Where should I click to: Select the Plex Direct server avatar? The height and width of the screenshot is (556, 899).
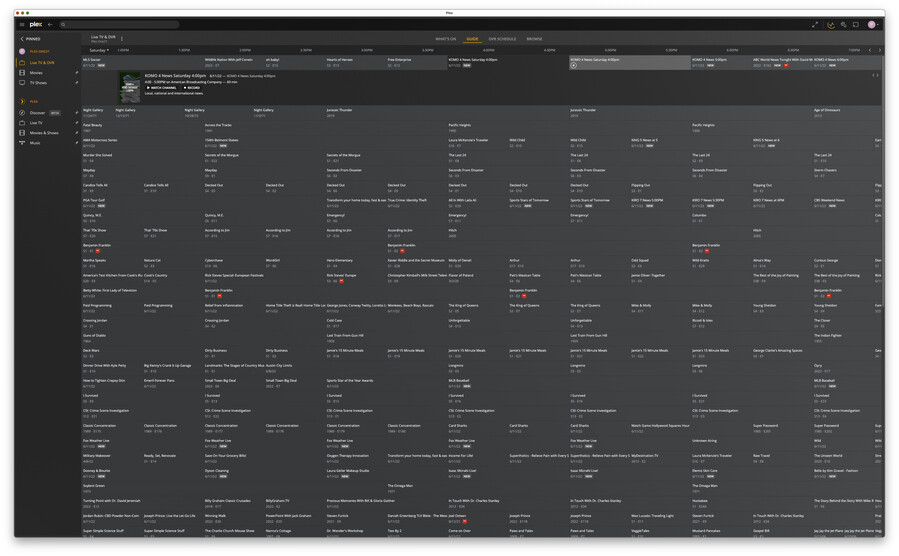[22, 52]
